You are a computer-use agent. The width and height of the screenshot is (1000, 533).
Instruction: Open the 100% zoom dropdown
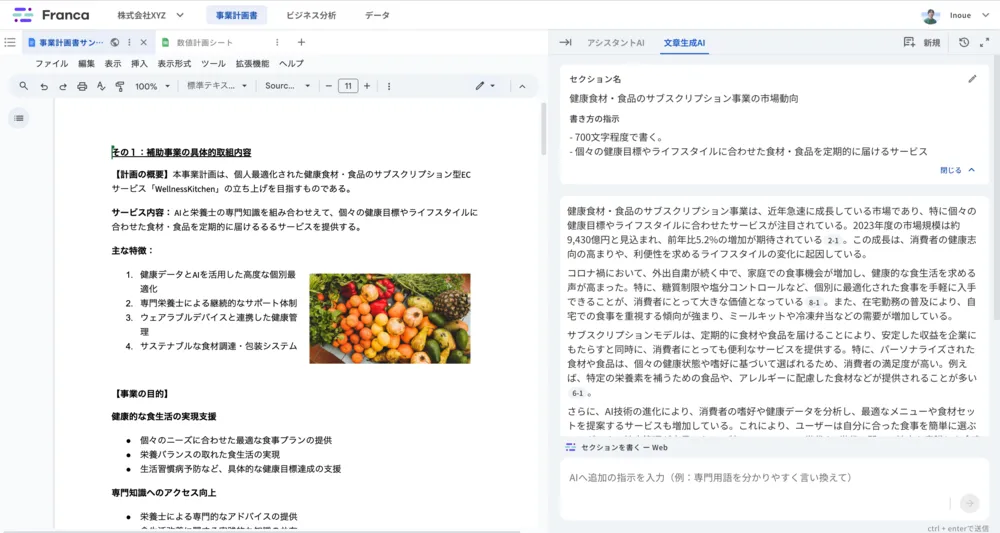click(x=152, y=86)
